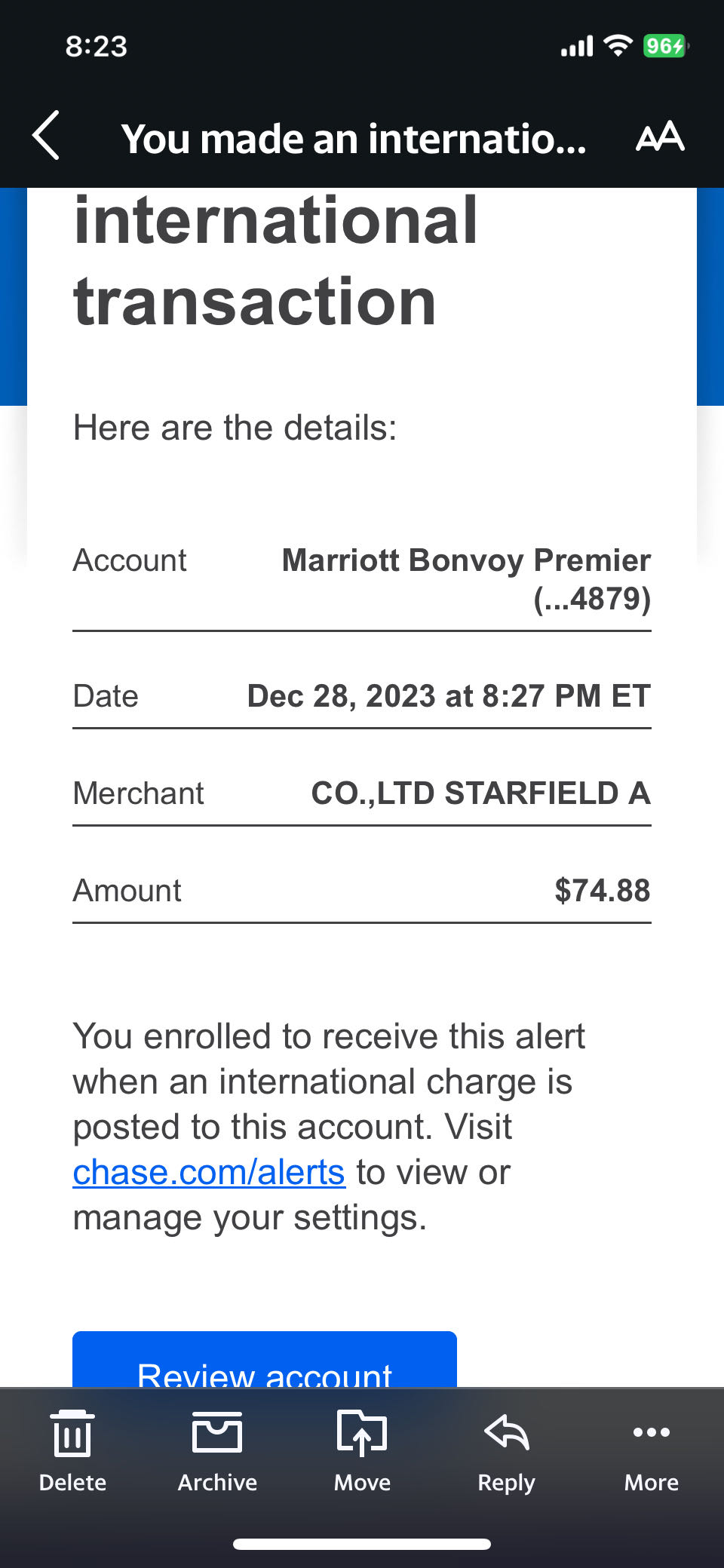This screenshot has width=724, height=1568.
Task: Tap the "Here are the details" text
Action: click(x=235, y=428)
